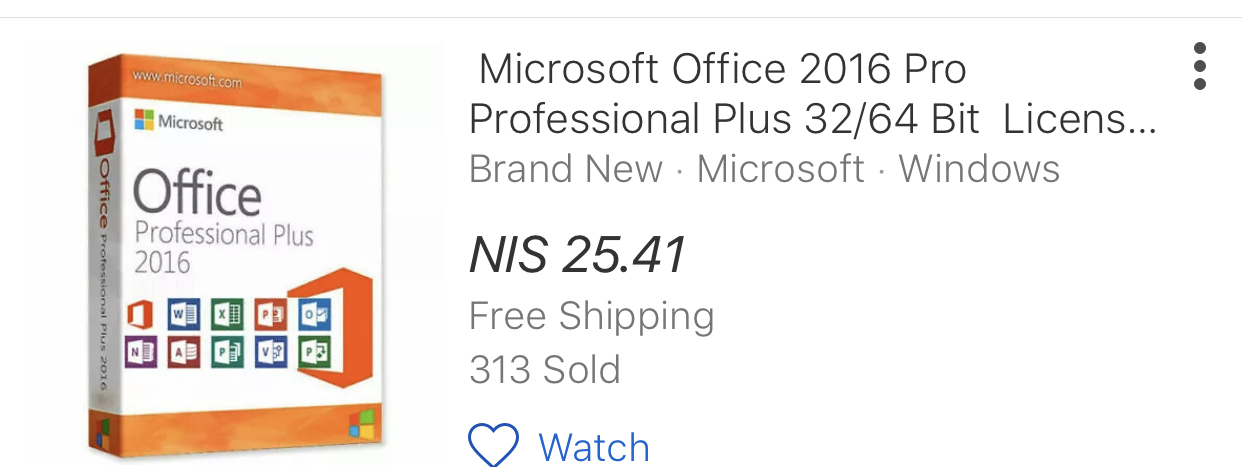Click the NIS 25.41 price

577,254
